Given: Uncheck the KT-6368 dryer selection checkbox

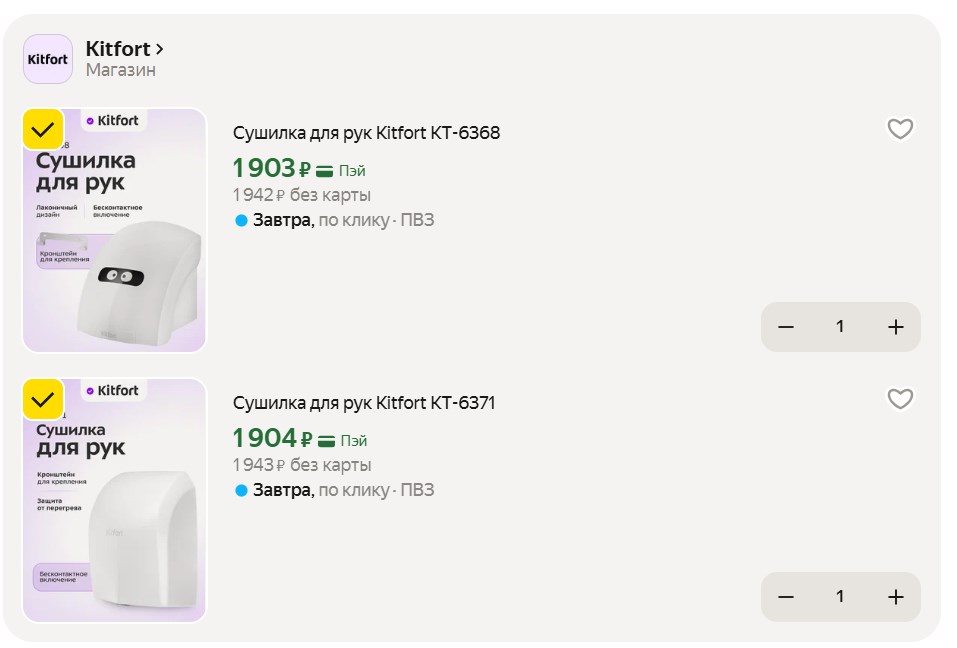Looking at the screenshot, I should pos(43,130).
